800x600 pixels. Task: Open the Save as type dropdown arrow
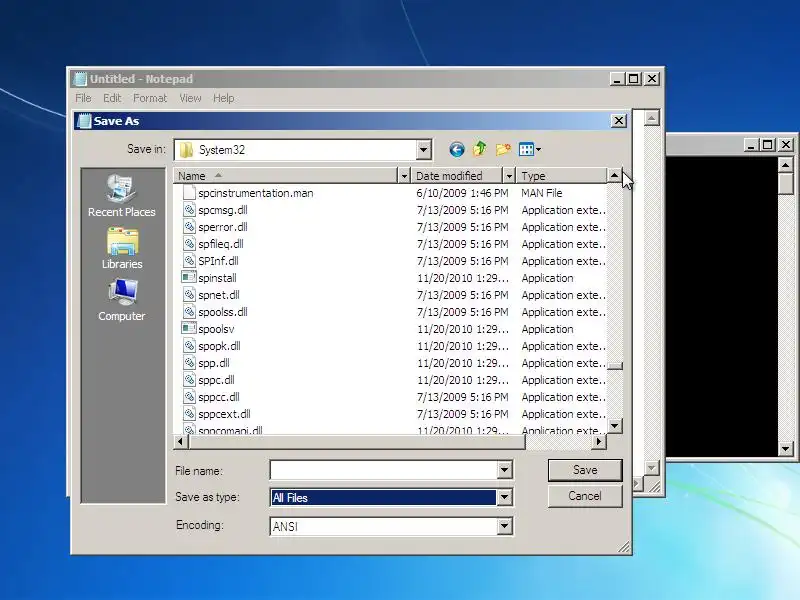(504, 497)
